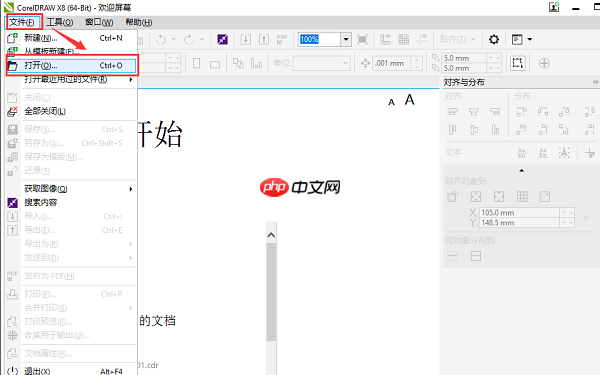This screenshot has width=600, height=375.
Task: Click Align Left icon in docker
Action: (x=453, y=112)
